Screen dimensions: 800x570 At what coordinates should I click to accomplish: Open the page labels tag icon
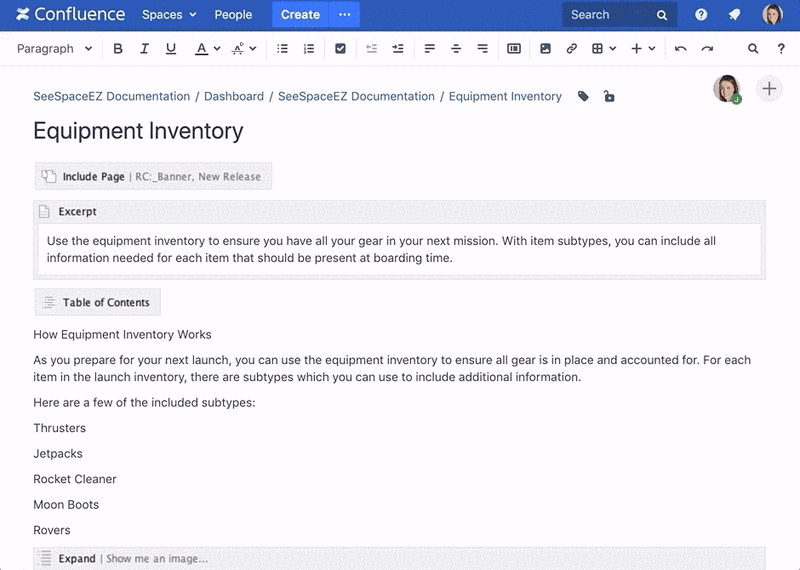click(584, 97)
